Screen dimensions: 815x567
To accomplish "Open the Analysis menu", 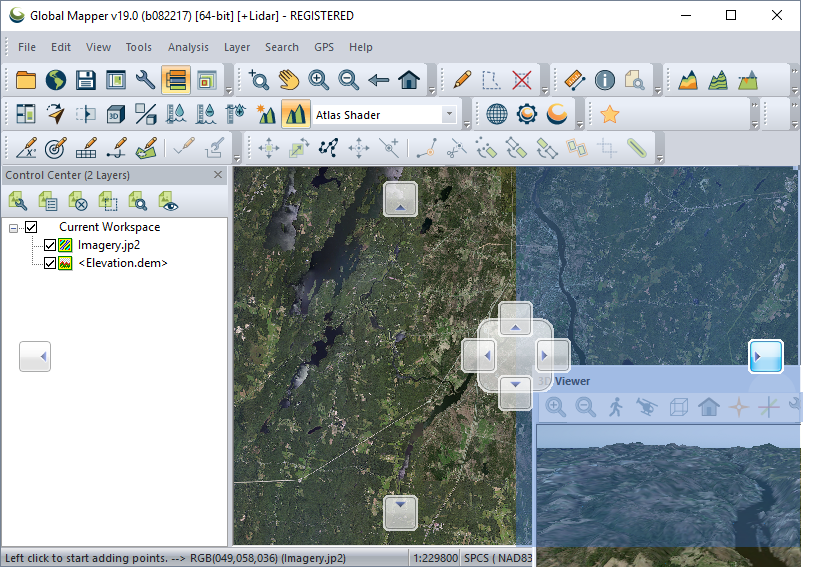I will (x=188, y=47).
